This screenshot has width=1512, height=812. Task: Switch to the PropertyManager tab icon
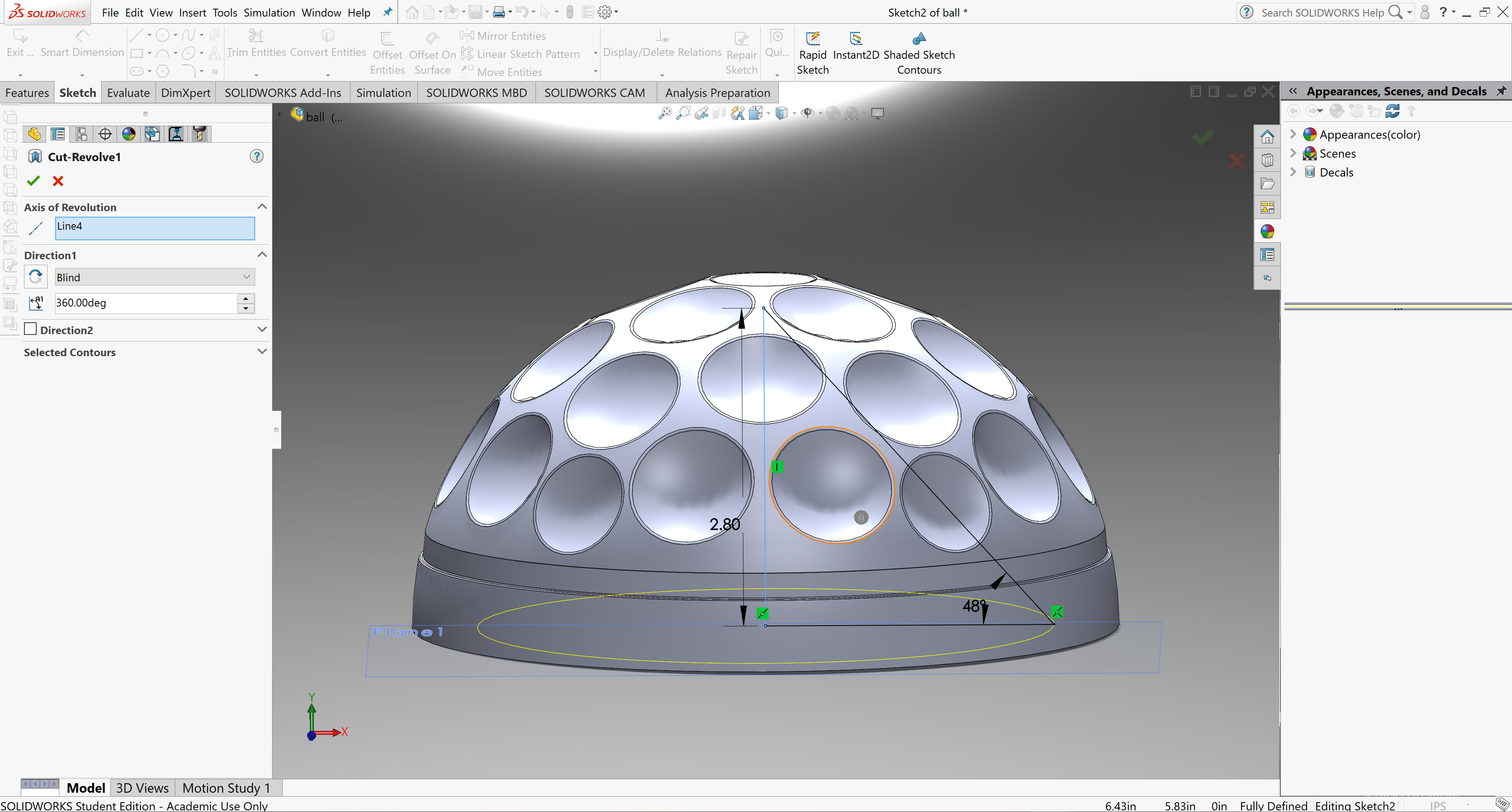tap(57, 134)
